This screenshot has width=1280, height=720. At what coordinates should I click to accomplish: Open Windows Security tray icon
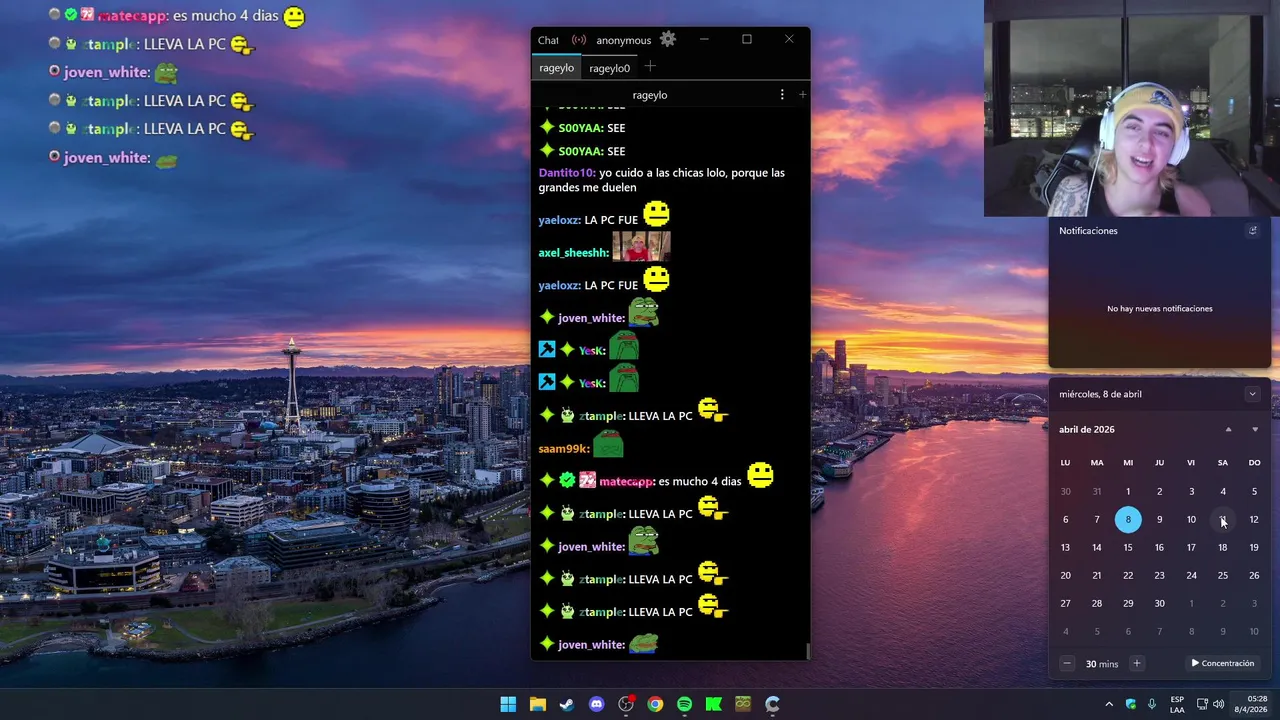(1131, 704)
